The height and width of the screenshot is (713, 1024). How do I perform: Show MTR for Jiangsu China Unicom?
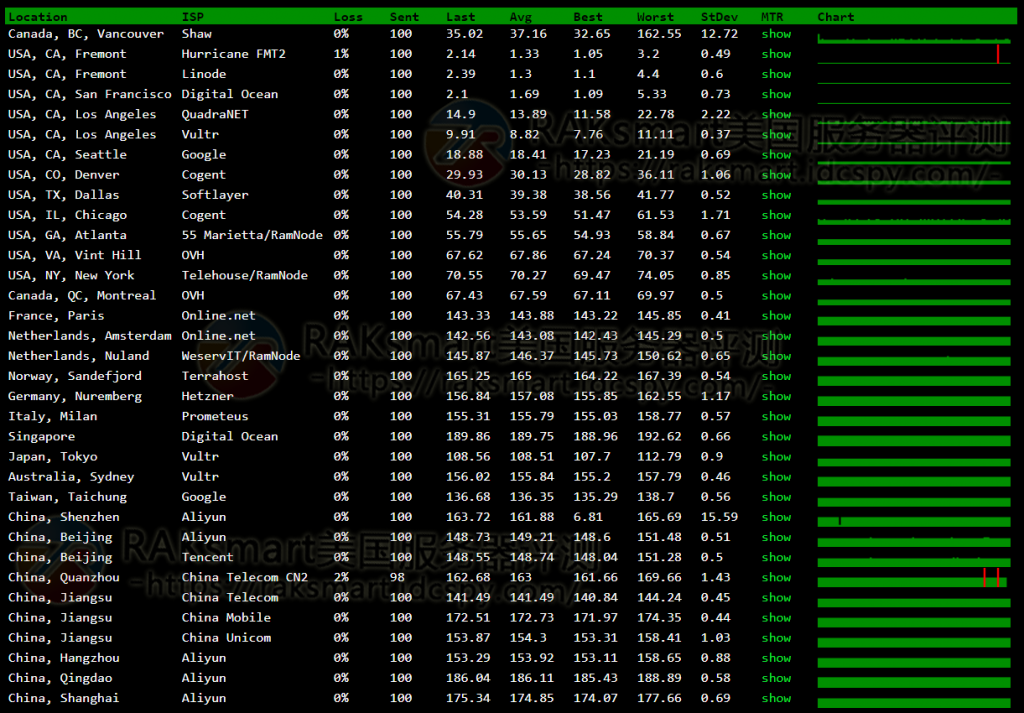click(776, 638)
